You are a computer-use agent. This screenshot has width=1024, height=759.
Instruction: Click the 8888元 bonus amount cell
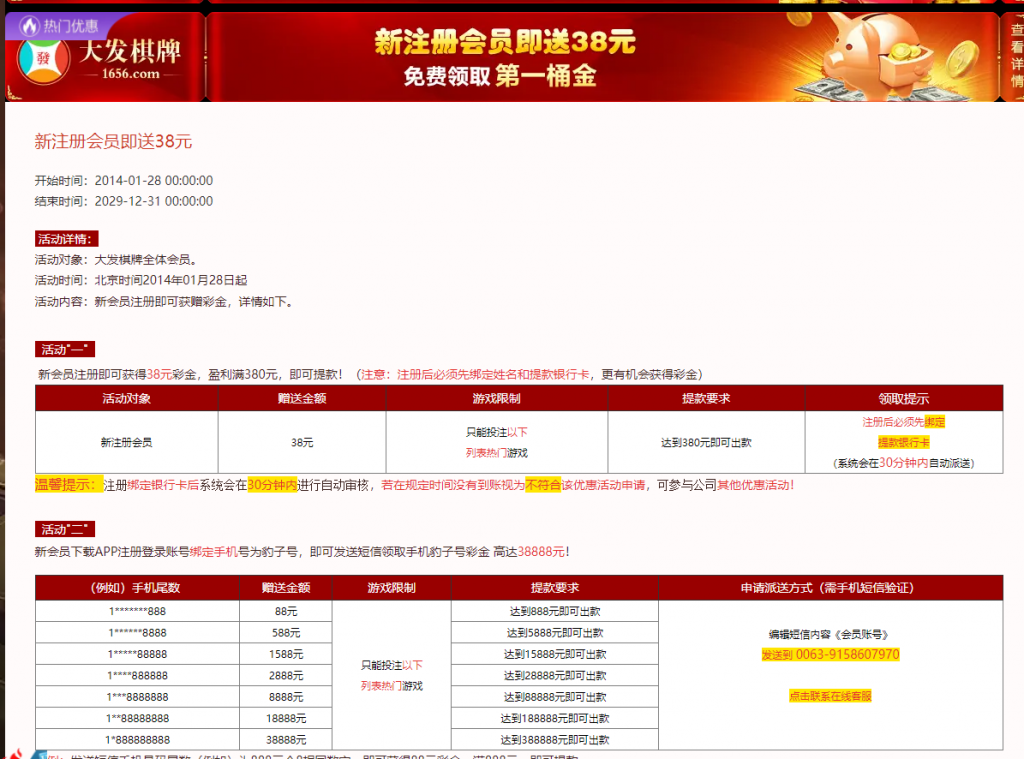(286, 697)
